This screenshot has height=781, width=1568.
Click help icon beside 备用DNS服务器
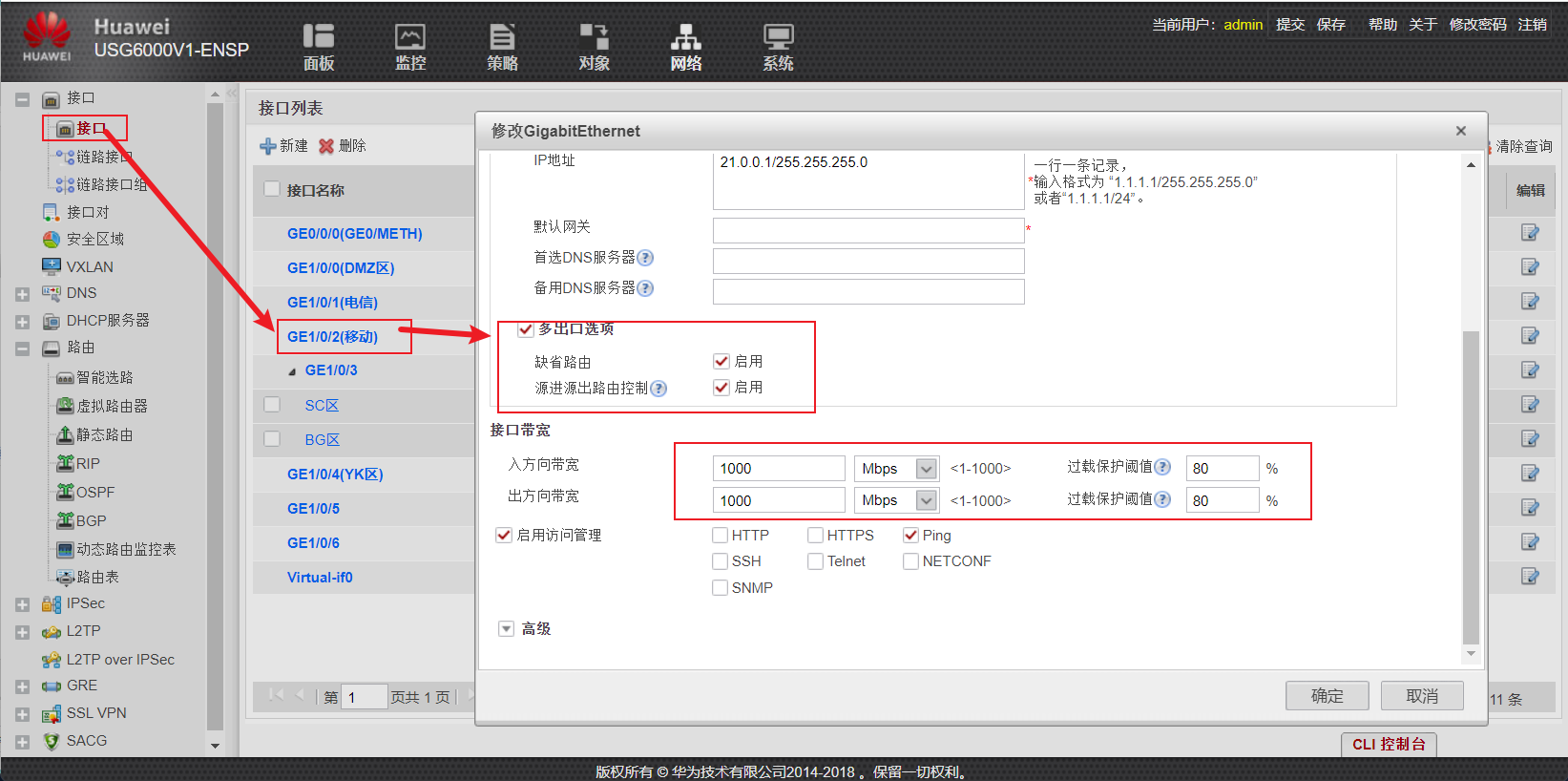point(645,288)
